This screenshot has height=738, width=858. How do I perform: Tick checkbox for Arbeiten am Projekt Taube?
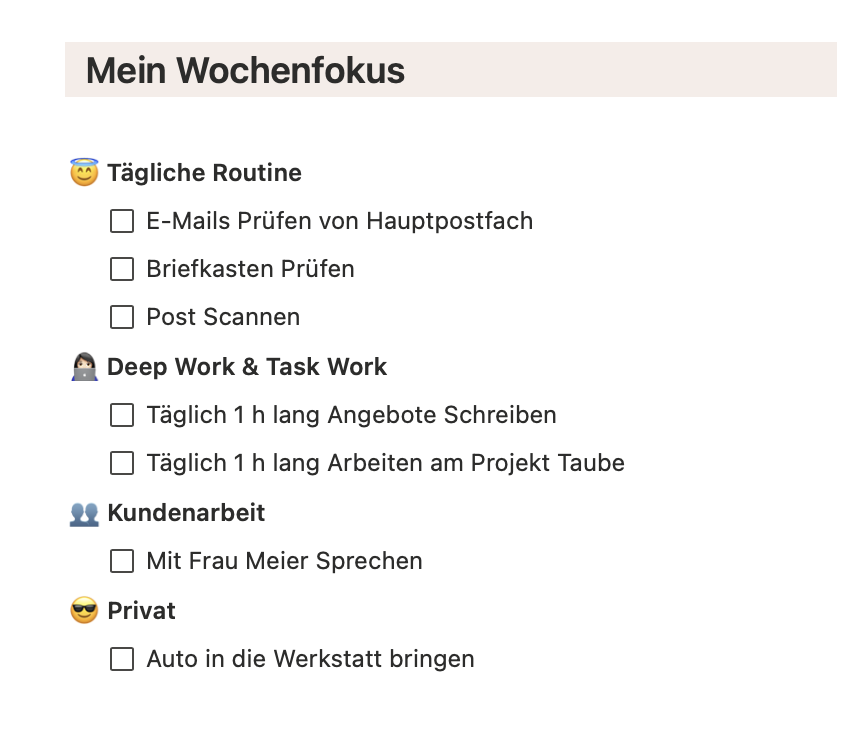click(121, 463)
